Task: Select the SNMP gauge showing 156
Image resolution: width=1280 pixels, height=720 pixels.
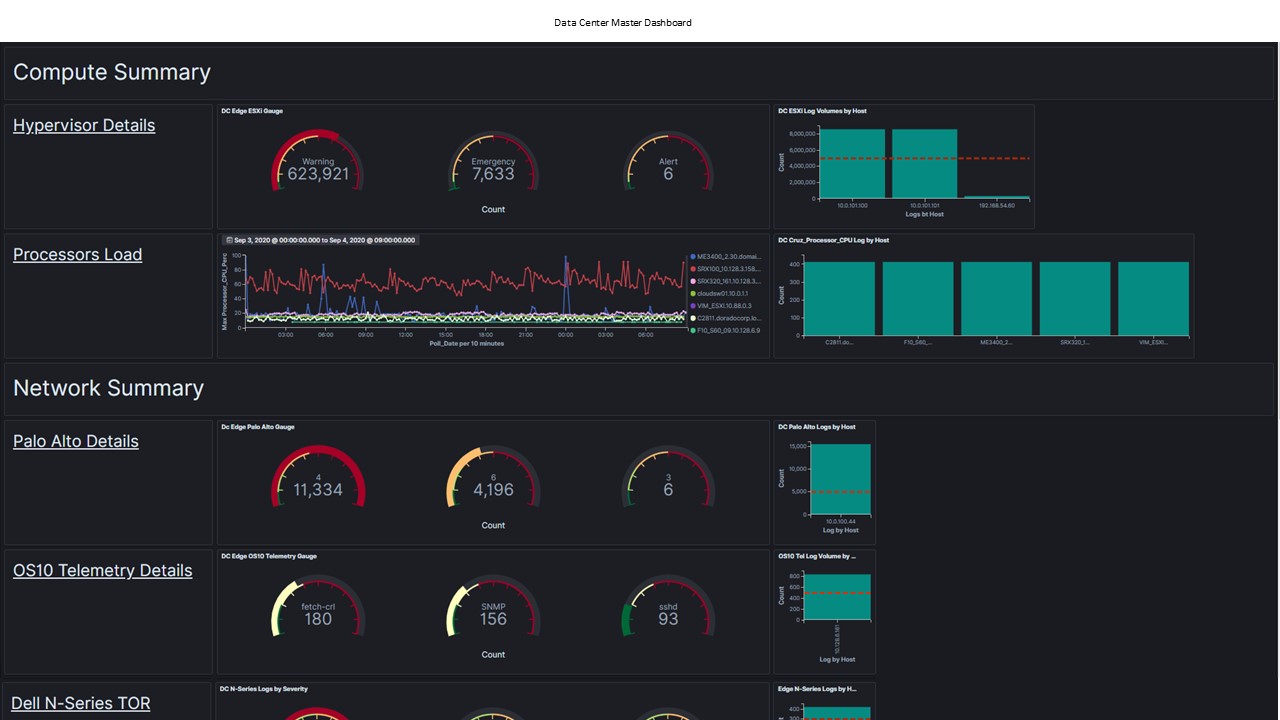Action: tap(493, 610)
